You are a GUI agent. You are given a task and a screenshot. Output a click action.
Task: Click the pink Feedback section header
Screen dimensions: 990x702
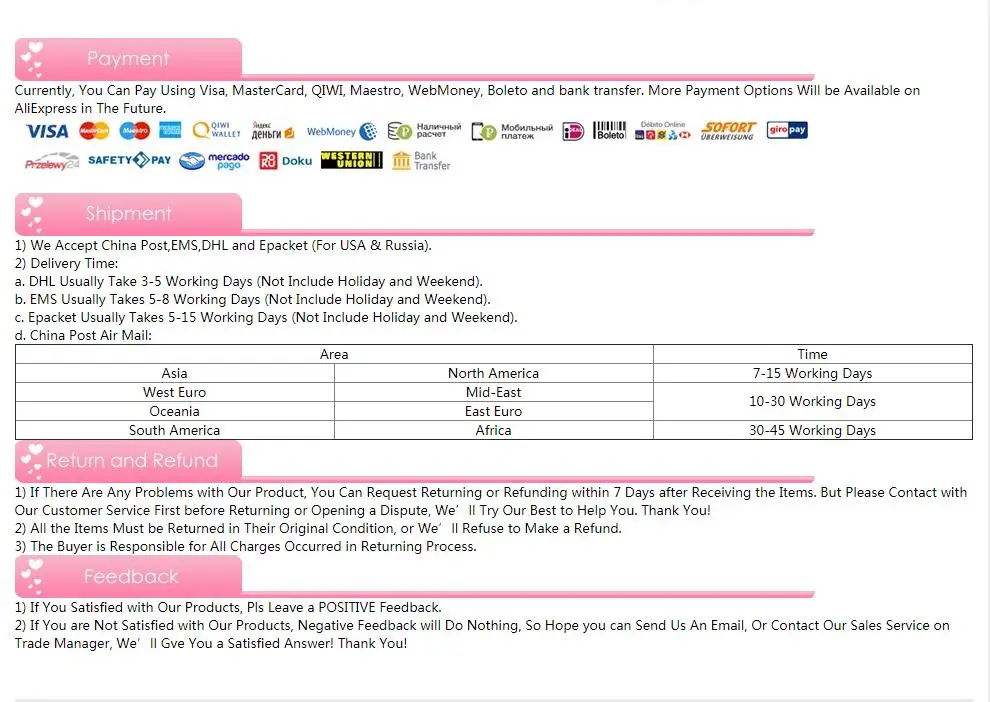pyautogui.click(x=128, y=577)
